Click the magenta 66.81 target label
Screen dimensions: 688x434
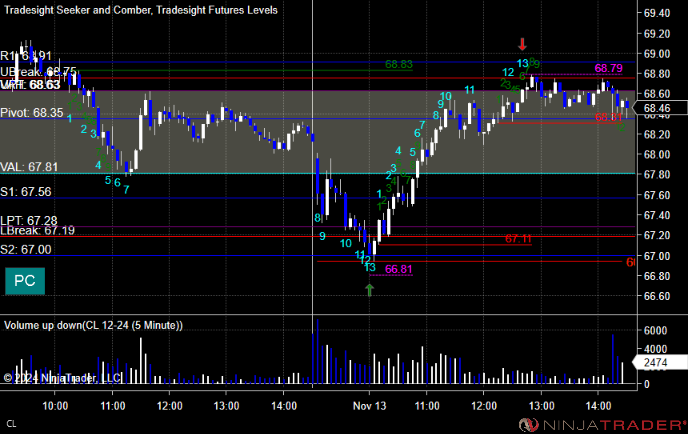click(x=399, y=269)
